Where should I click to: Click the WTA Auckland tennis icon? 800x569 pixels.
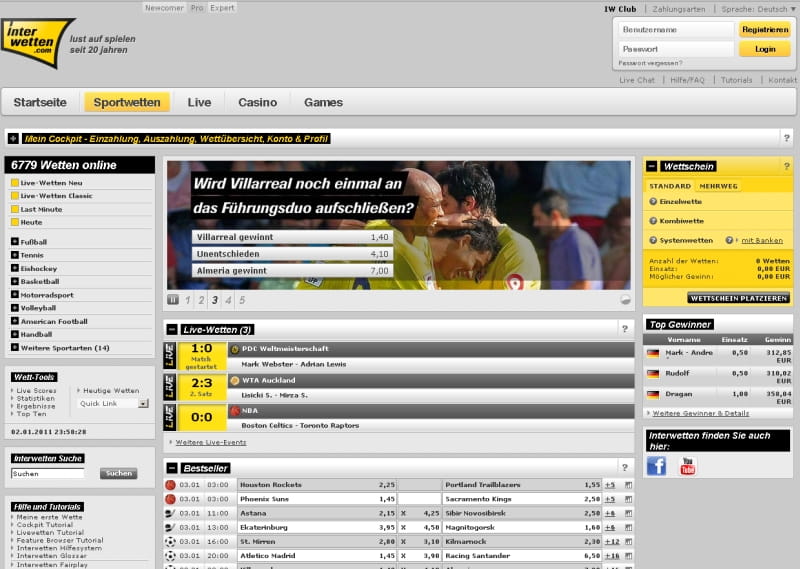(235, 380)
